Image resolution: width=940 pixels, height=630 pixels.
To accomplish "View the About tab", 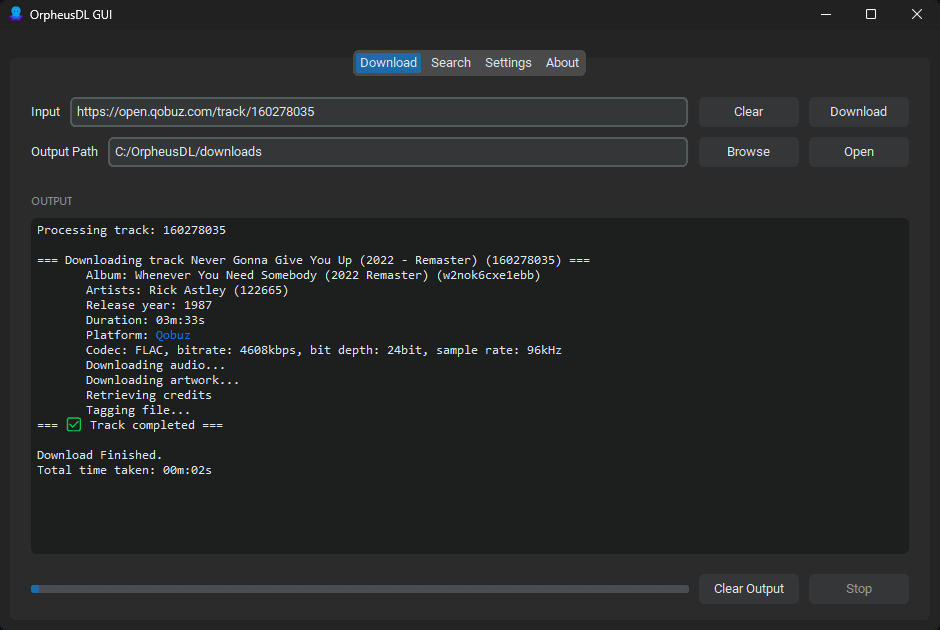I will [562, 62].
